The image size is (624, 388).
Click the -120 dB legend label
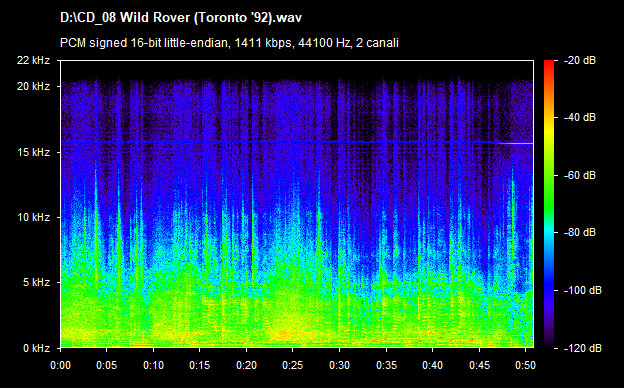pyautogui.click(x=583, y=348)
